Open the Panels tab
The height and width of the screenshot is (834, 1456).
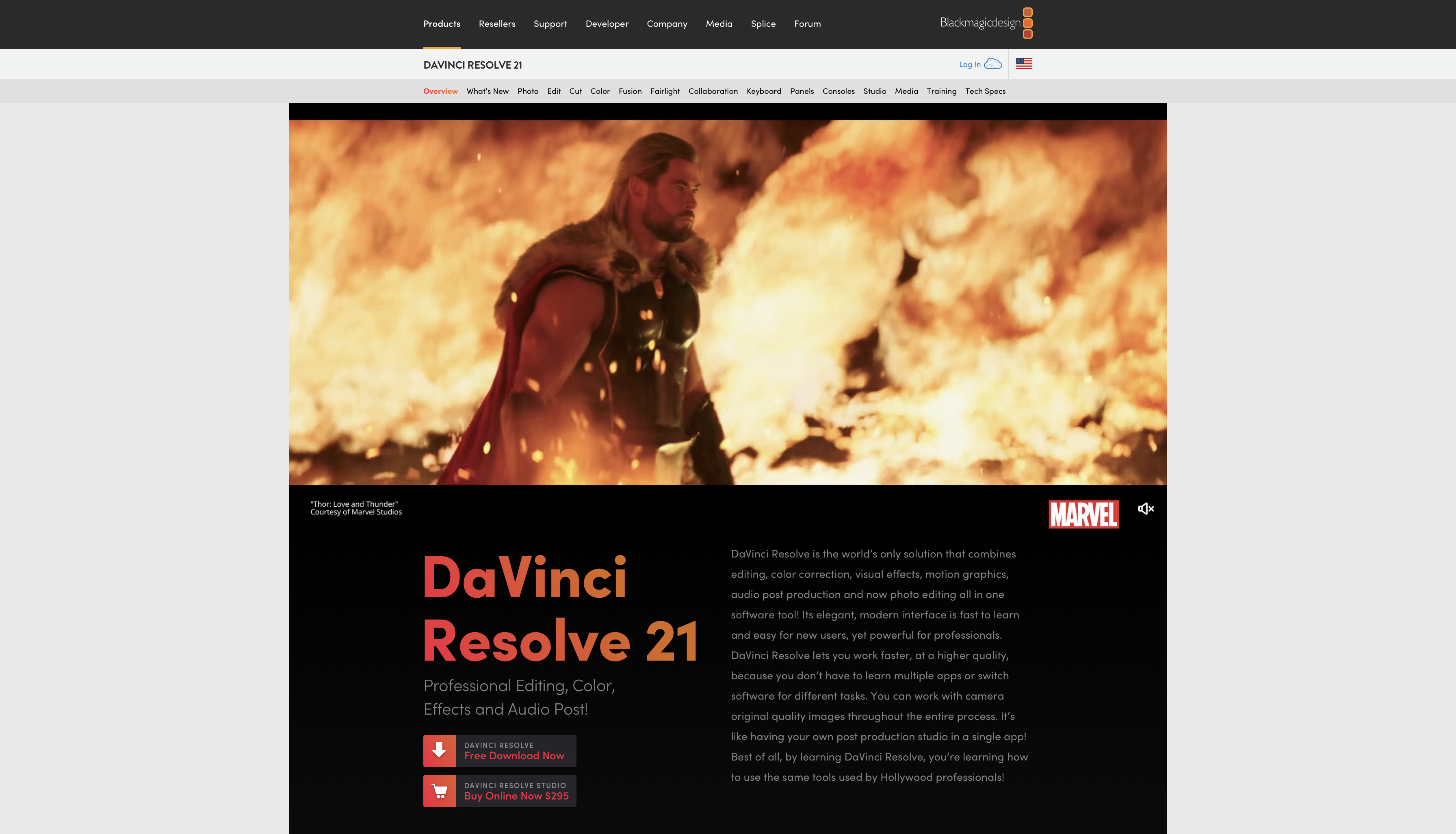click(802, 91)
